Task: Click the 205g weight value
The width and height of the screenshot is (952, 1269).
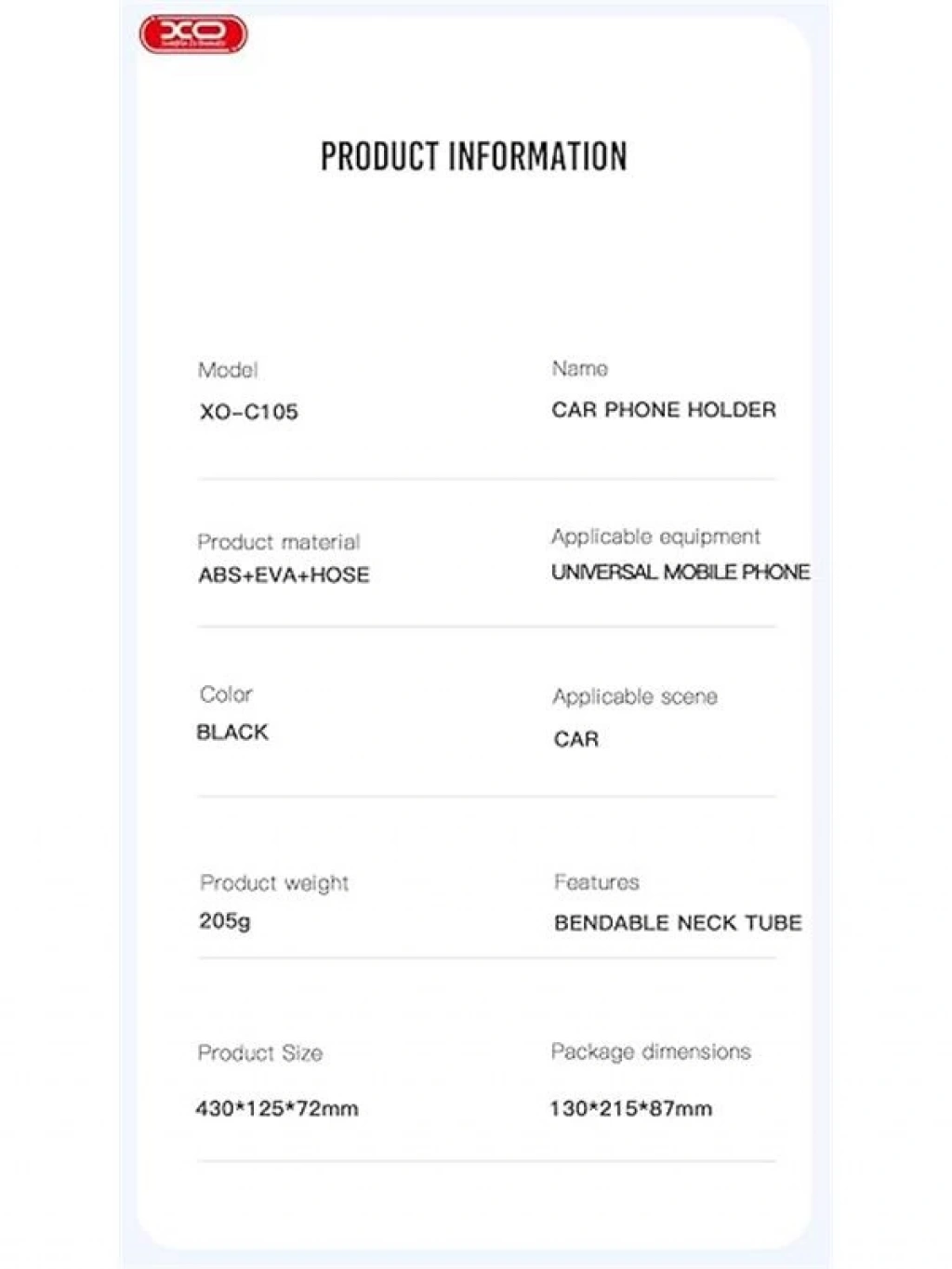Action: click(225, 921)
